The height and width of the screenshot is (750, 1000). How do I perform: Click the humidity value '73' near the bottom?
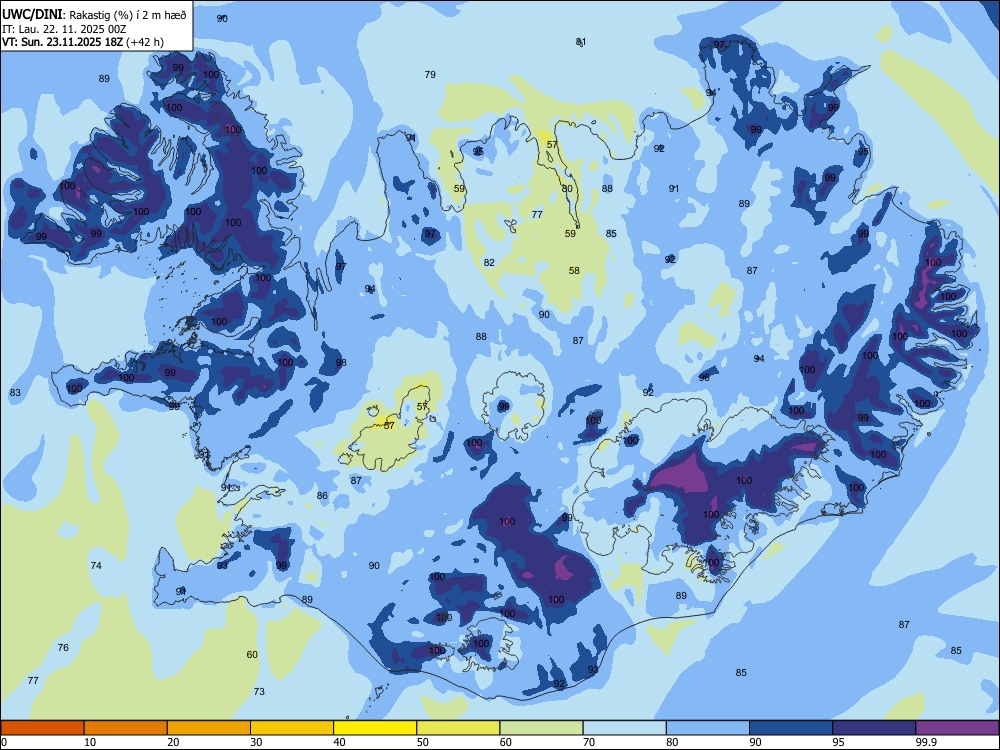point(259,691)
